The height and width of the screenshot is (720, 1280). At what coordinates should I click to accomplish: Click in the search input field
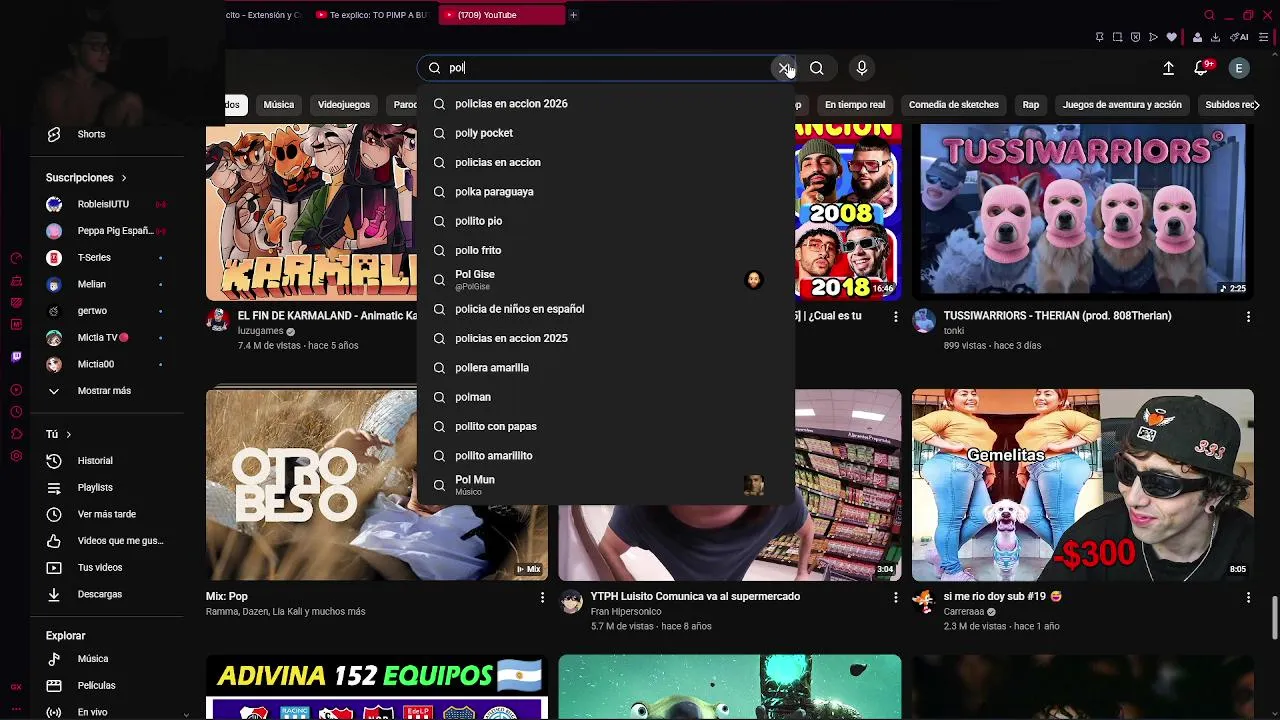point(605,68)
